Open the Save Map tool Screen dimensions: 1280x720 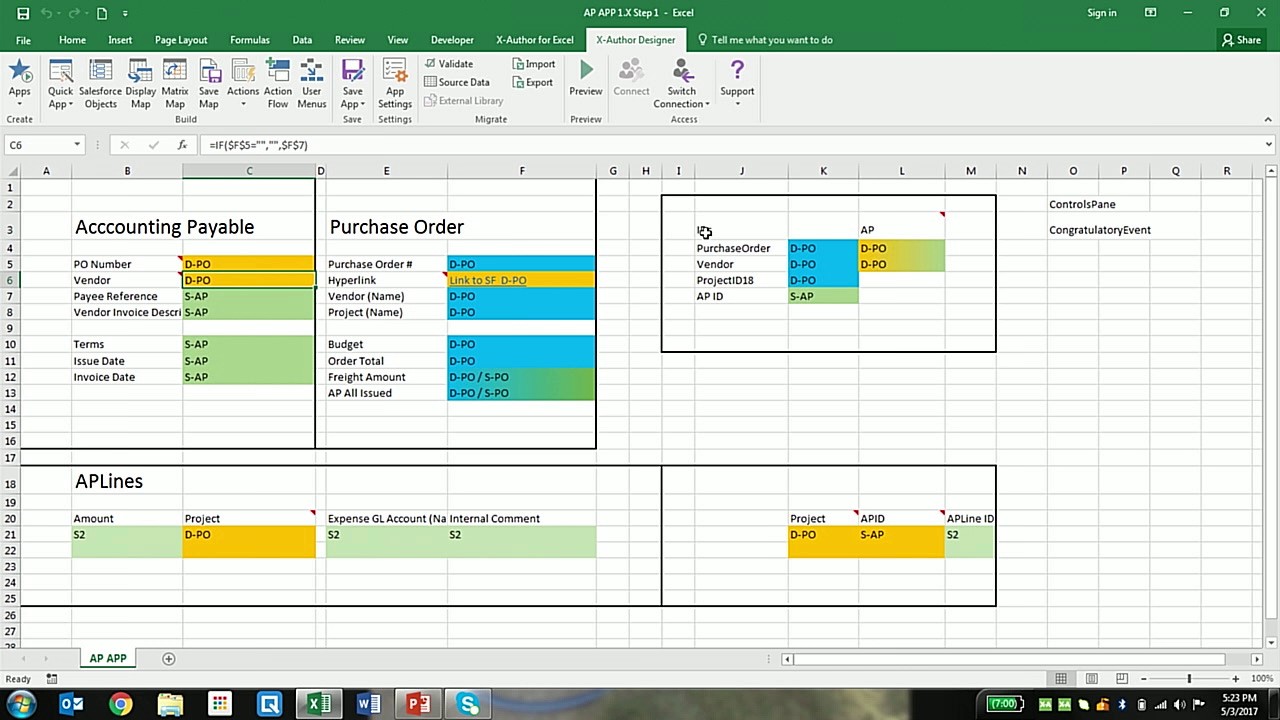pyautogui.click(x=208, y=83)
